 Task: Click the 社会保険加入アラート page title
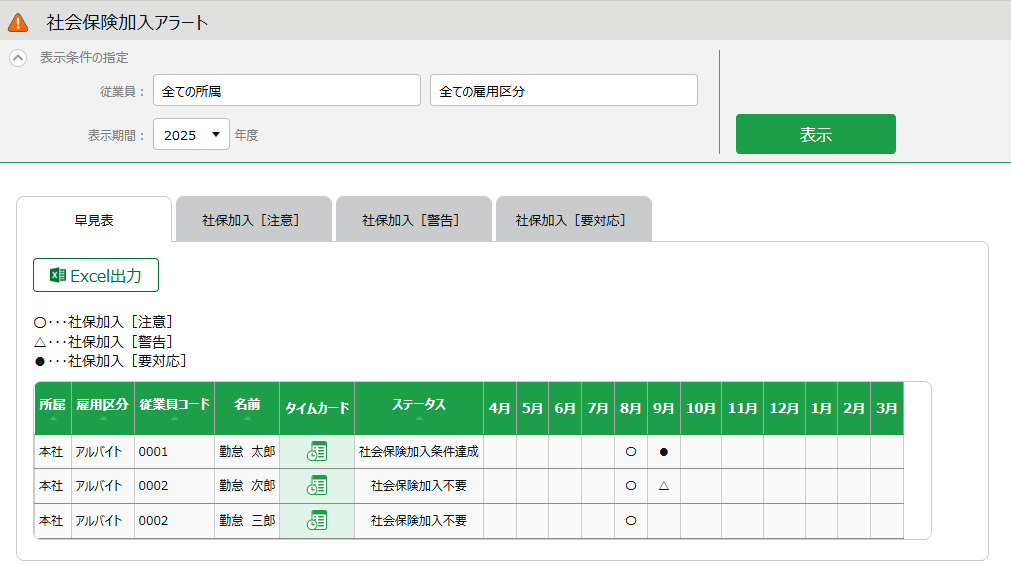coord(127,23)
